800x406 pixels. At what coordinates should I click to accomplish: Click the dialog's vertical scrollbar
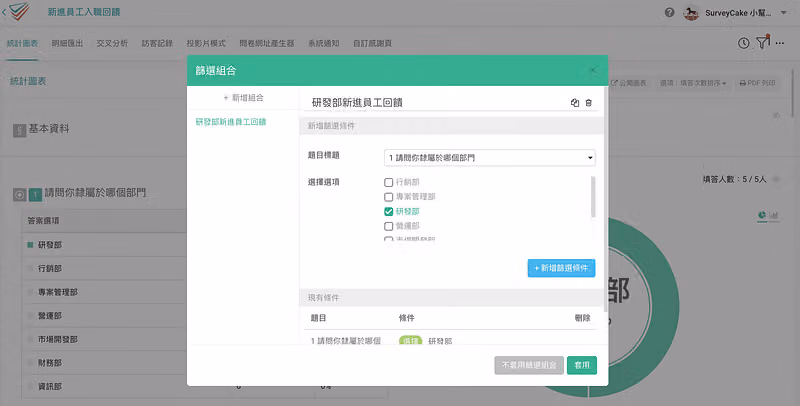click(x=606, y=199)
